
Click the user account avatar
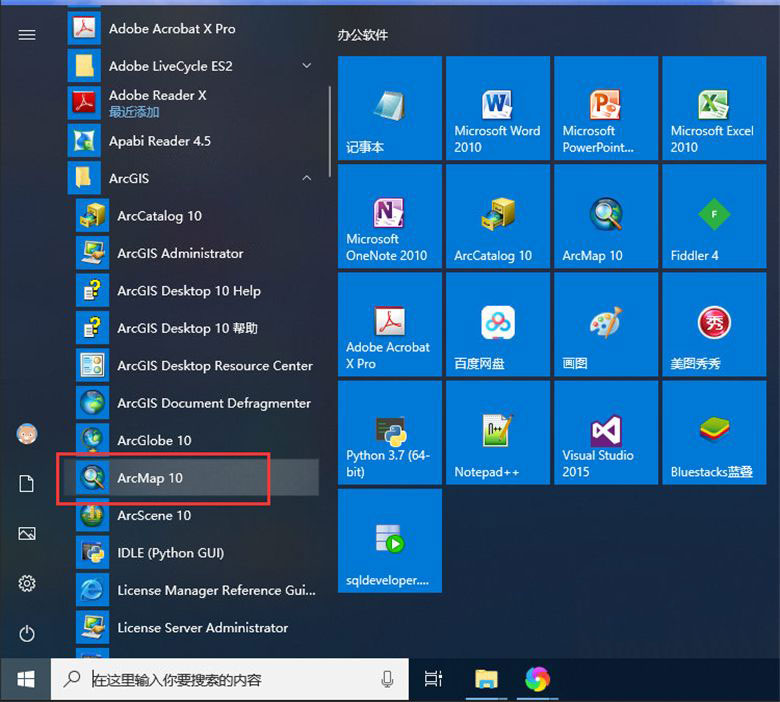pos(27,434)
